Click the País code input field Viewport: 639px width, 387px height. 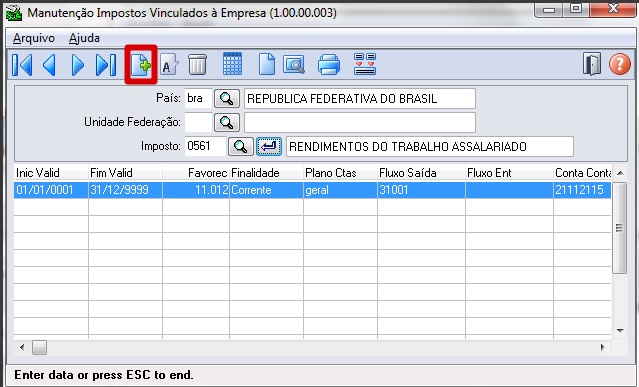click(x=198, y=99)
